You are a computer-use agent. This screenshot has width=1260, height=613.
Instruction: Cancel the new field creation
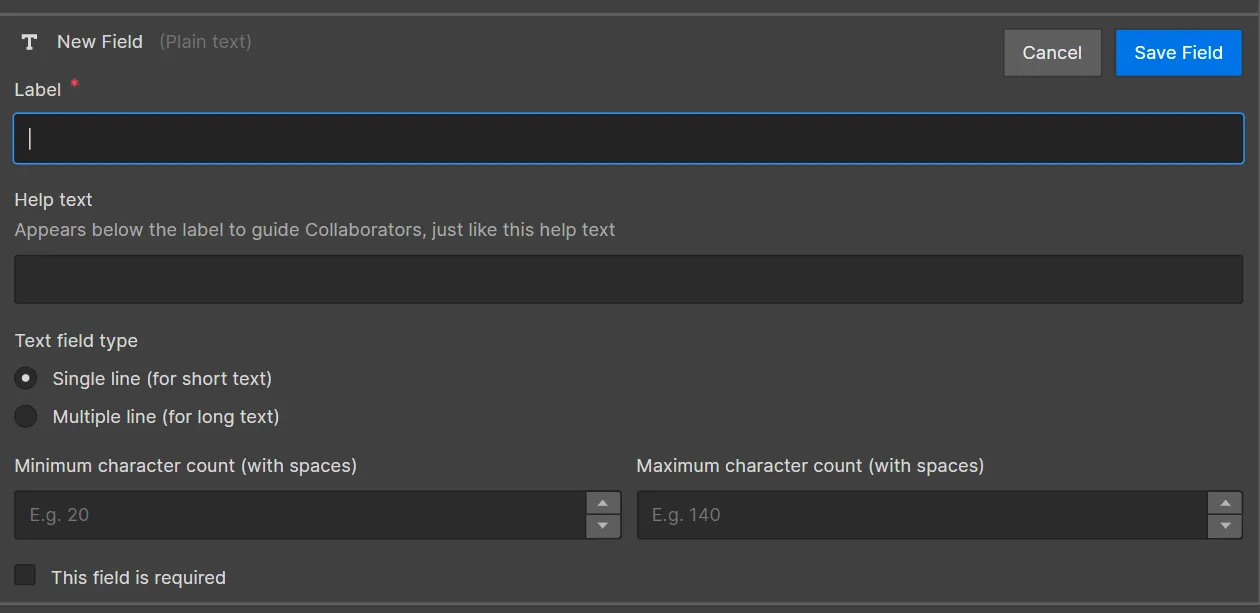click(1052, 53)
